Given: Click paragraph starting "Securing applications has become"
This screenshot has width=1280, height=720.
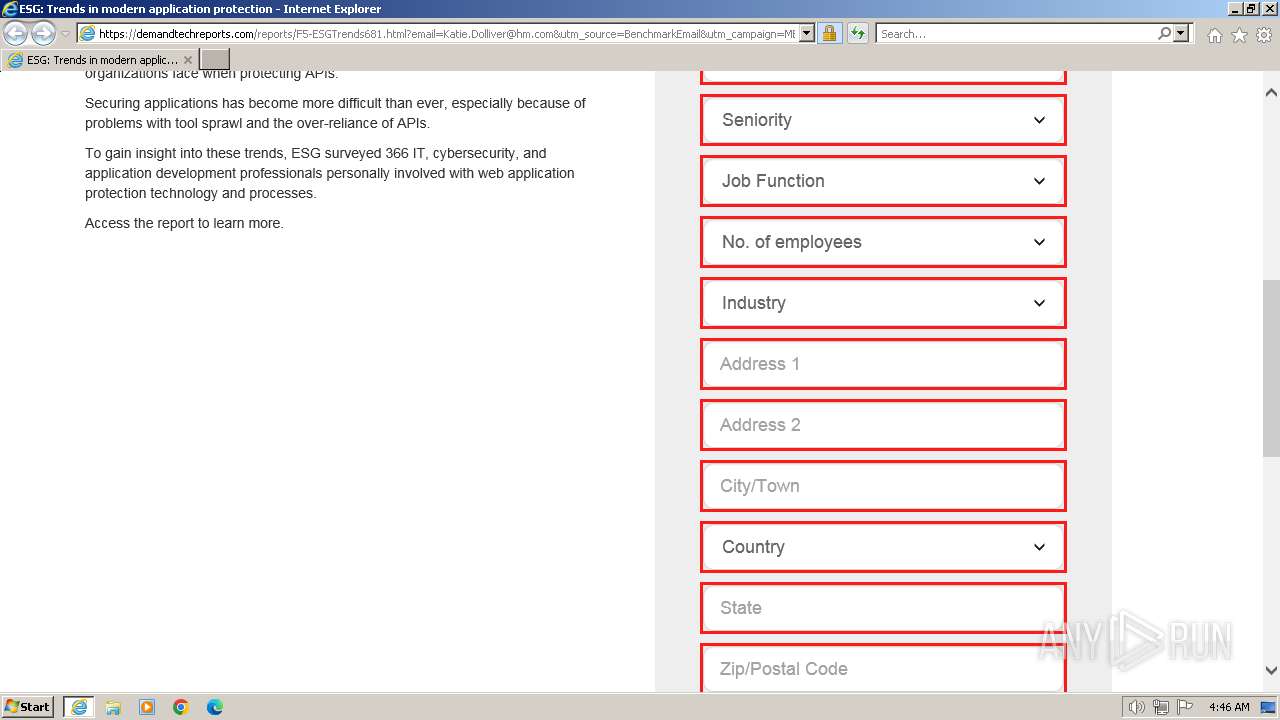Looking at the screenshot, I should point(335,113).
